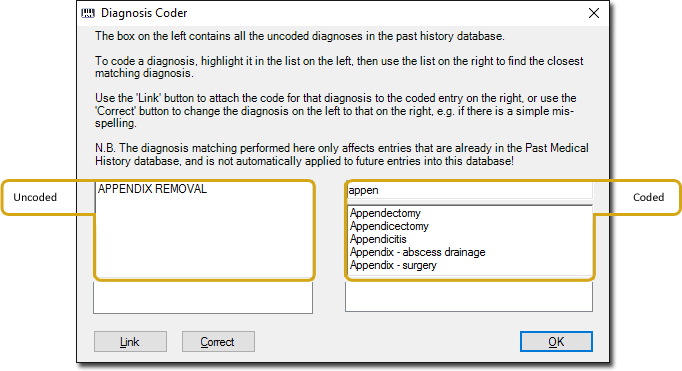Close the Diagnosis Coder dialog

click(594, 13)
